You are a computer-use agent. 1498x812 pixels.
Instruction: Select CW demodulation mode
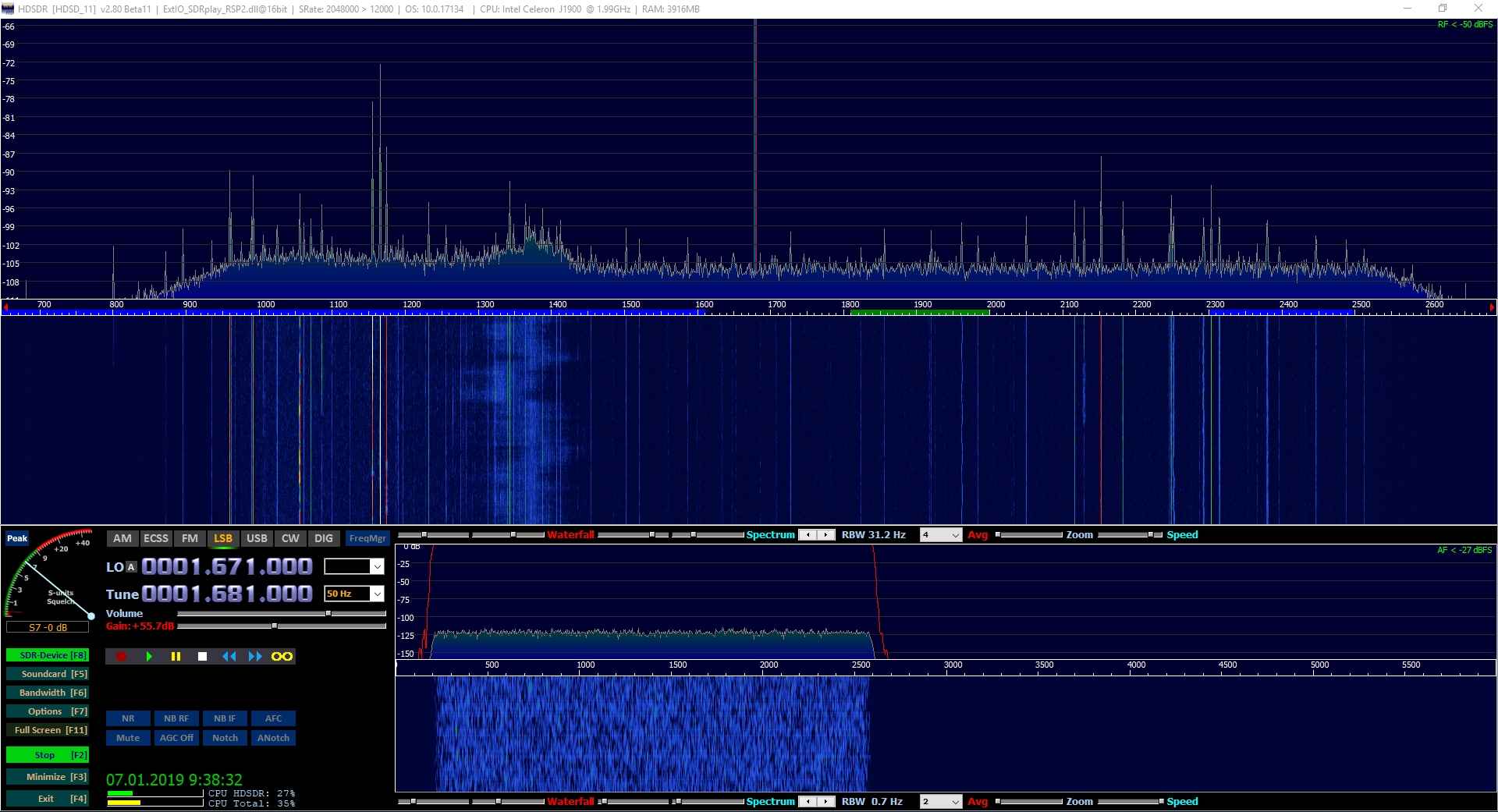[290, 538]
